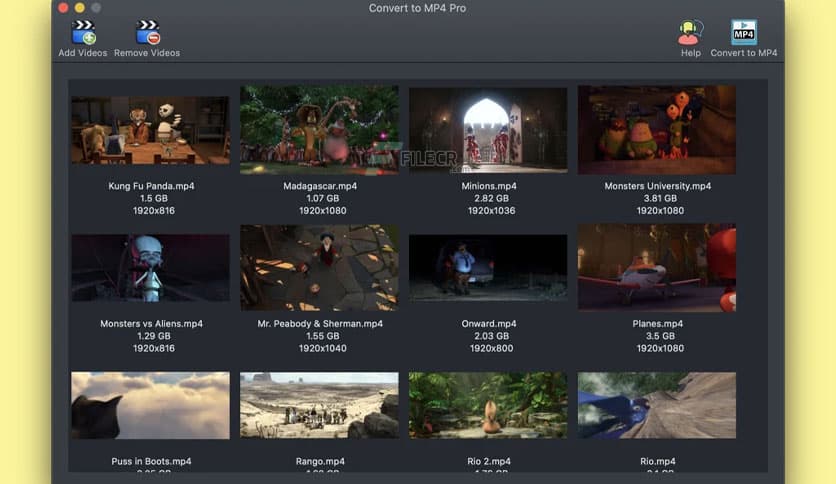
Task: Minimize window with the yellow button
Action: (79, 7)
